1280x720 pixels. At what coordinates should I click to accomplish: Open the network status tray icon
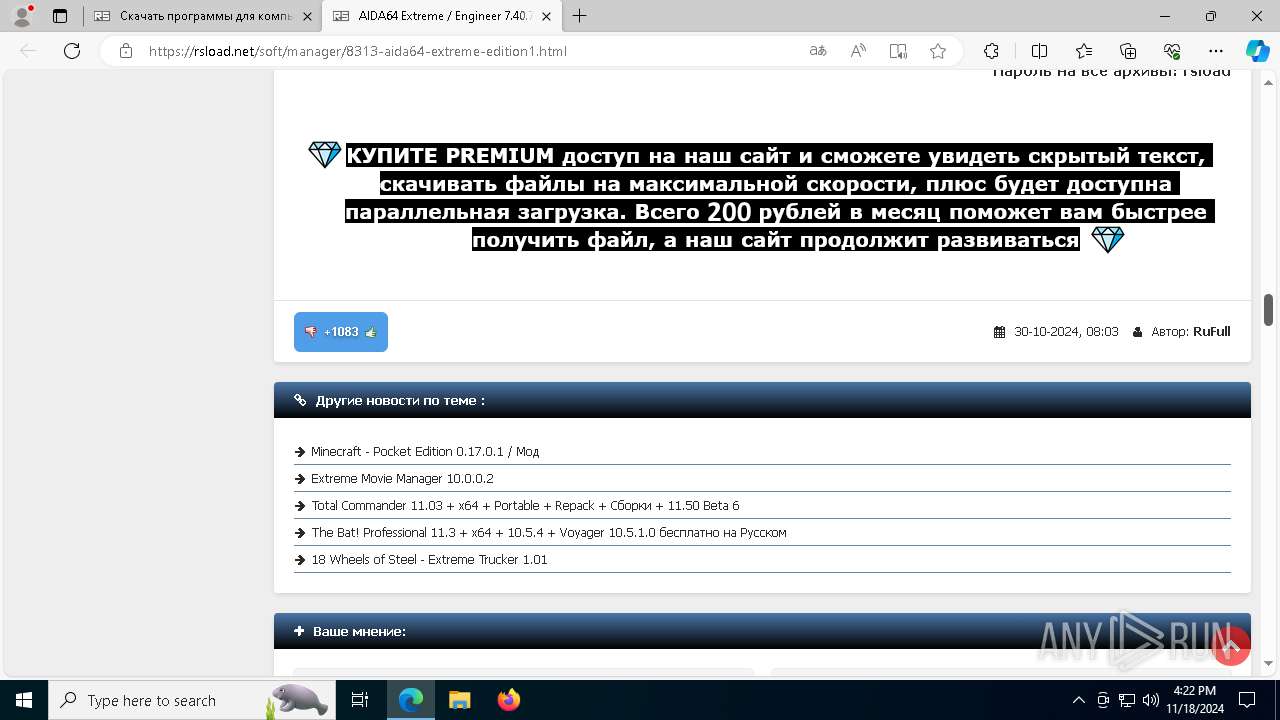point(1127,700)
